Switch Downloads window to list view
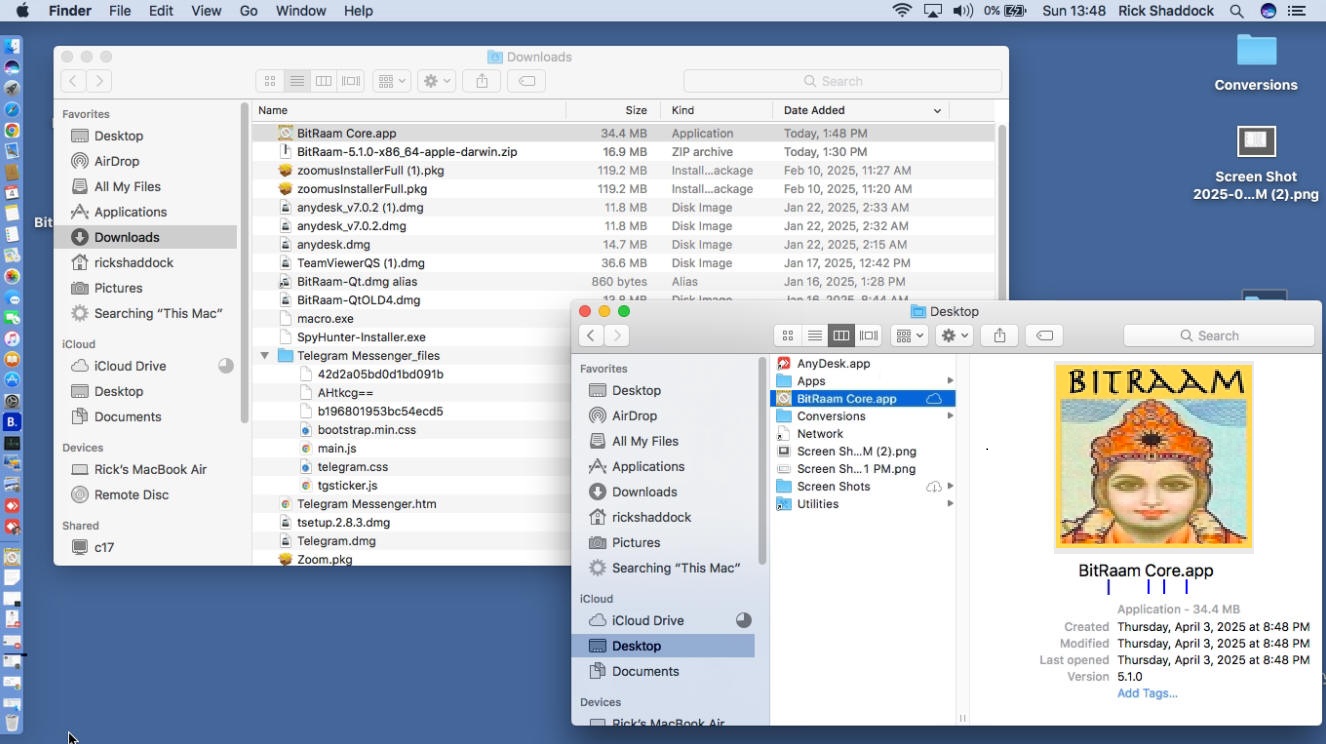Screen dimensions: 1326x744 coord(297,81)
